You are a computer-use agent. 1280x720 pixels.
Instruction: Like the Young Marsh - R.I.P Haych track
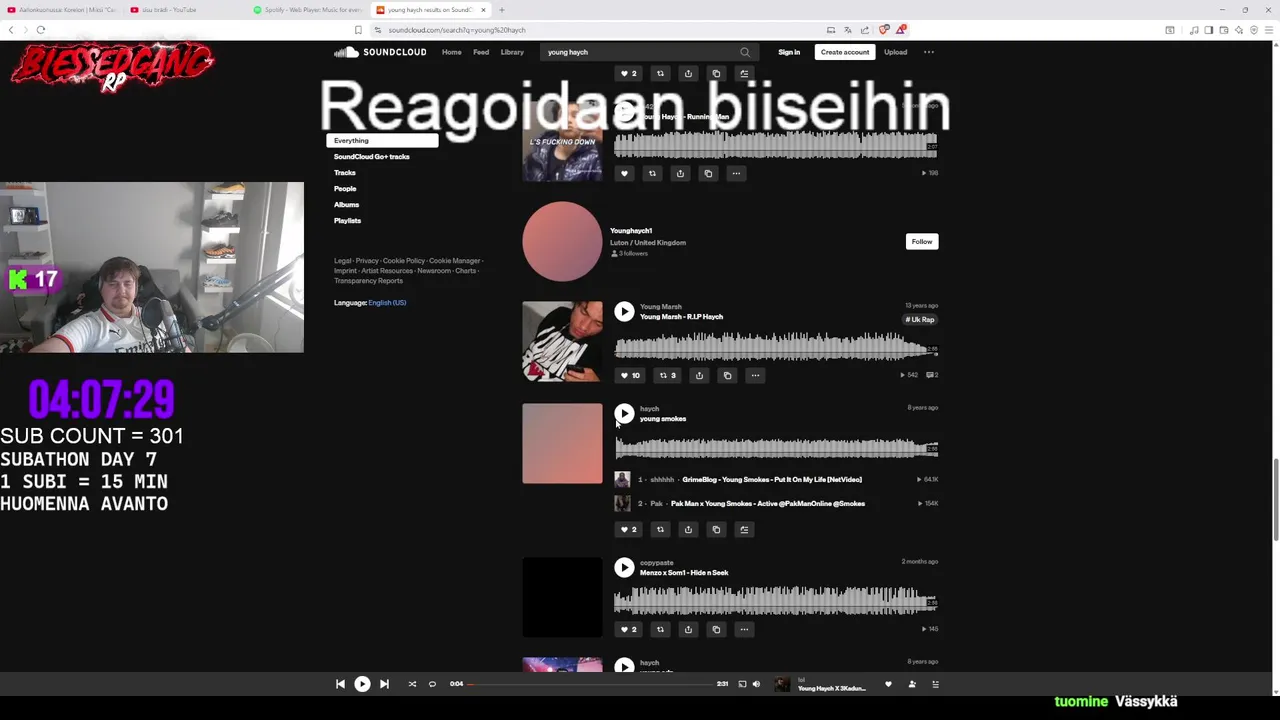click(x=630, y=375)
